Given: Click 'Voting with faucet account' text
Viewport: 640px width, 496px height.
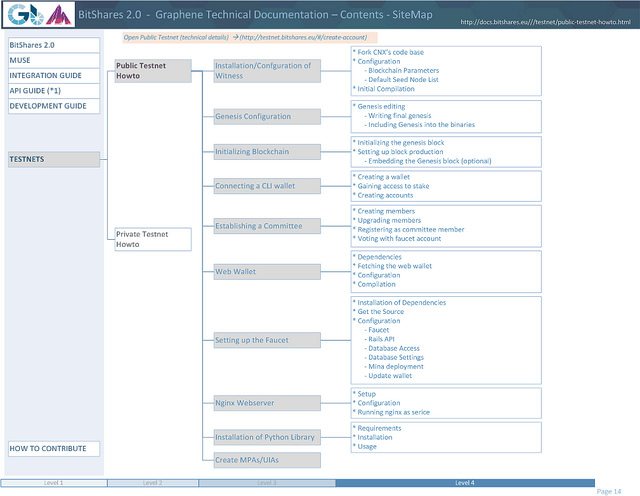Looking at the screenshot, I should tap(399, 238).
